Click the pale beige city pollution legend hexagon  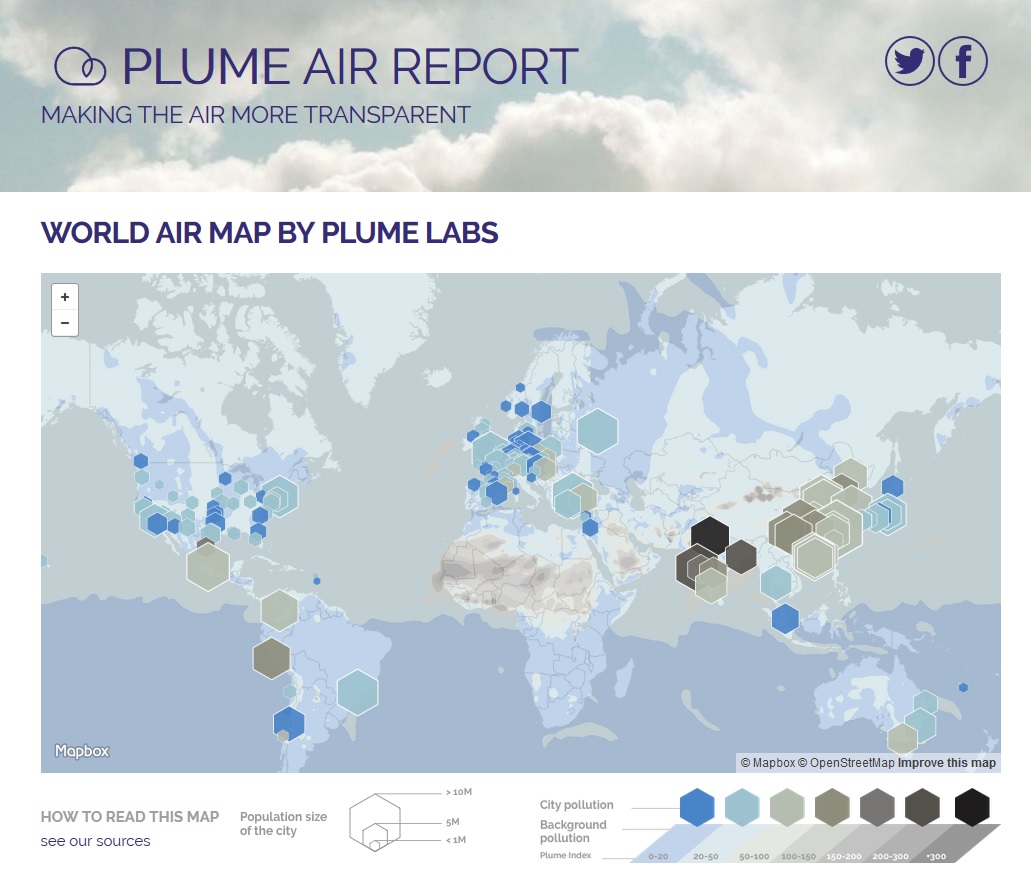point(787,807)
